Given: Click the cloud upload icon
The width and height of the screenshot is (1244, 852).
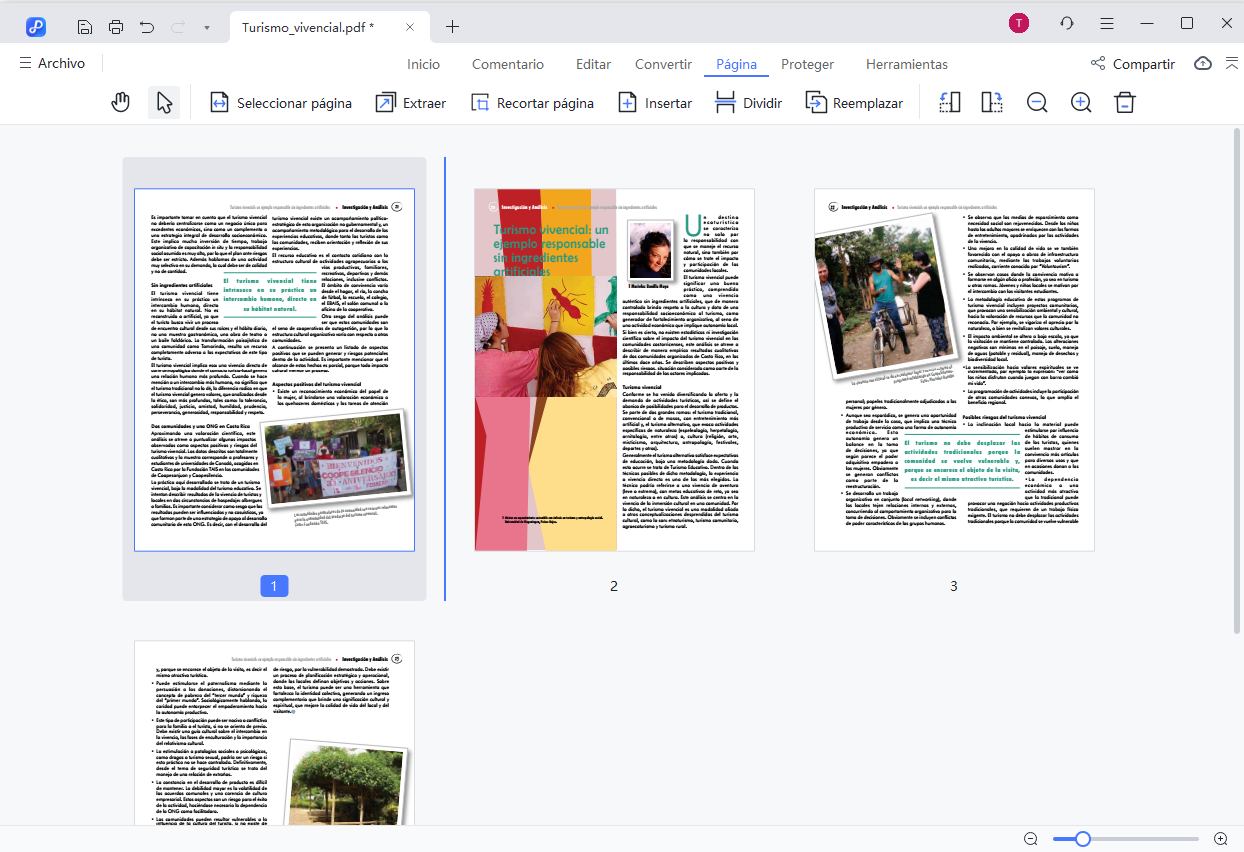Looking at the screenshot, I should [1203, 63].
